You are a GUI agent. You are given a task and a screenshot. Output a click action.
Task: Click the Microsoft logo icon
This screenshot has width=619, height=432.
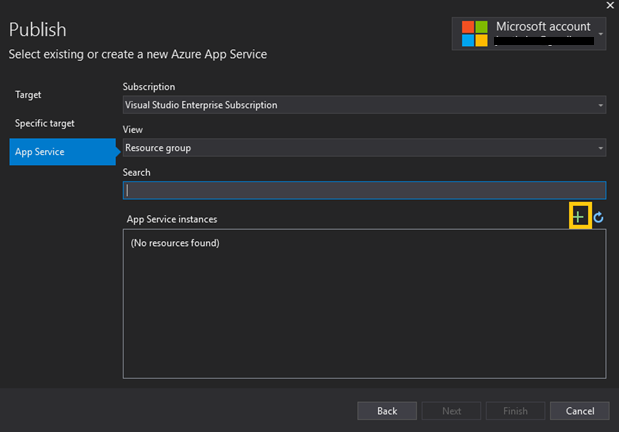coord(474,32)
